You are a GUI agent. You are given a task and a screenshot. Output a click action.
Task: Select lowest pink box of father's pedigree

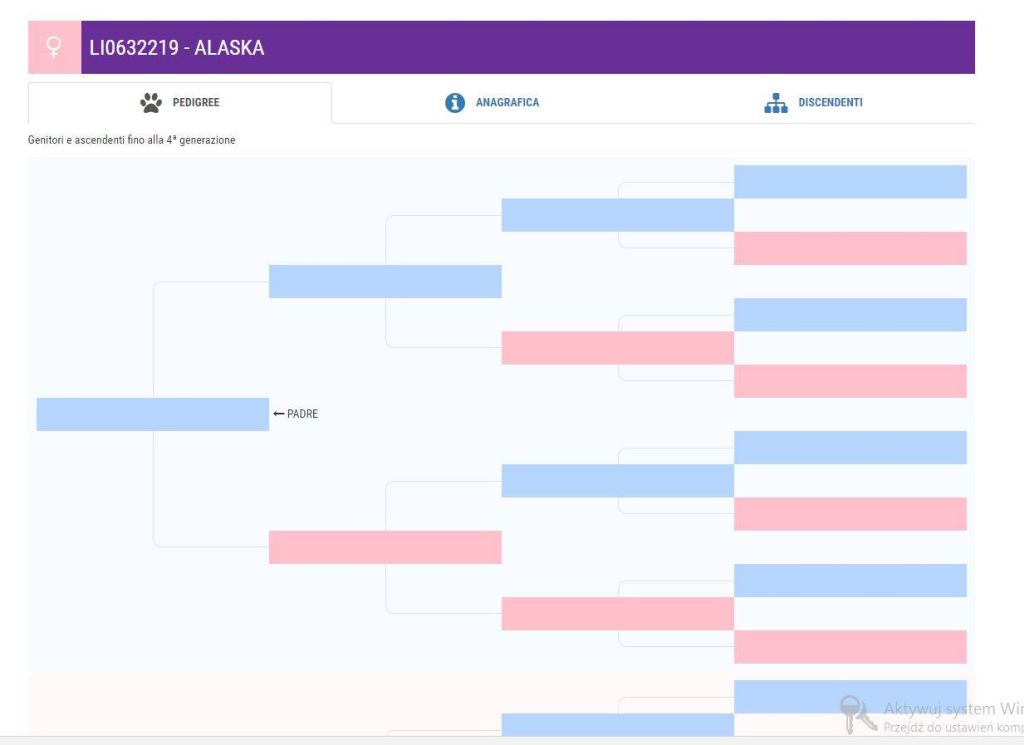(850, 647)
